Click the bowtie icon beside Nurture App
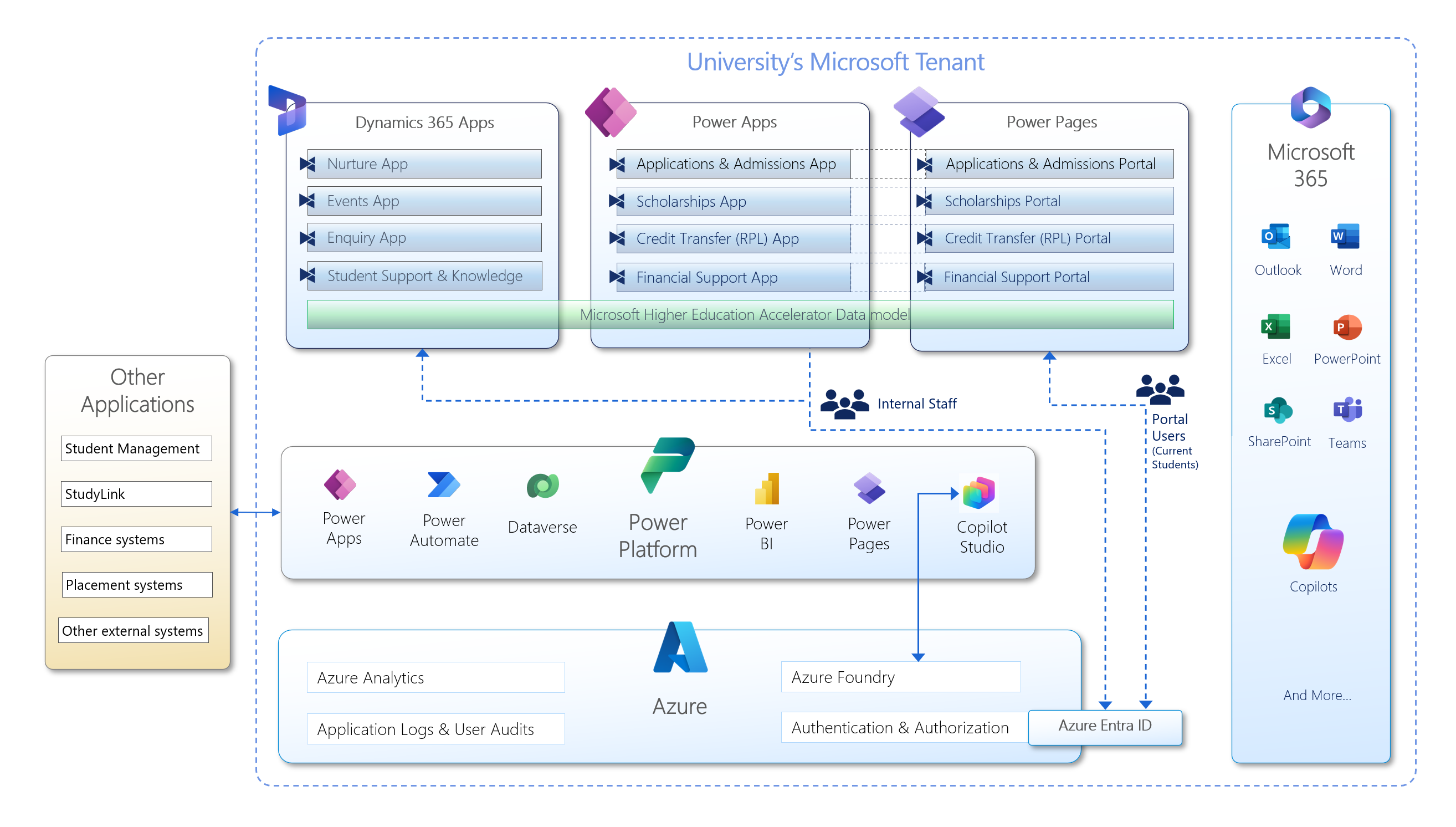This screenshot has width=1456, height=827. [x=307, y=164]
